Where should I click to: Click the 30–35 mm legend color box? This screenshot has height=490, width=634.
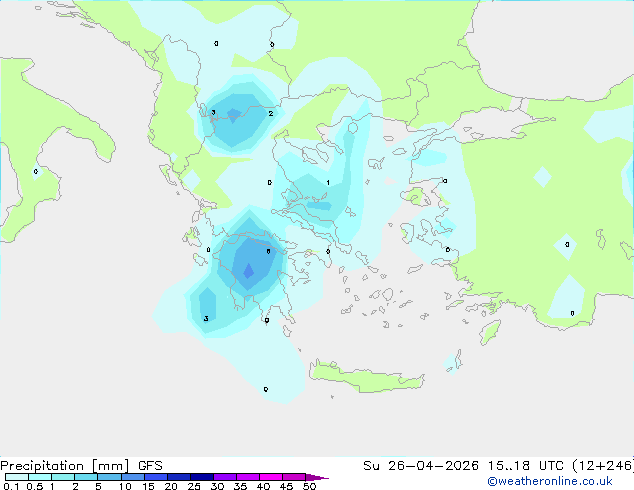tap(224, 477)
